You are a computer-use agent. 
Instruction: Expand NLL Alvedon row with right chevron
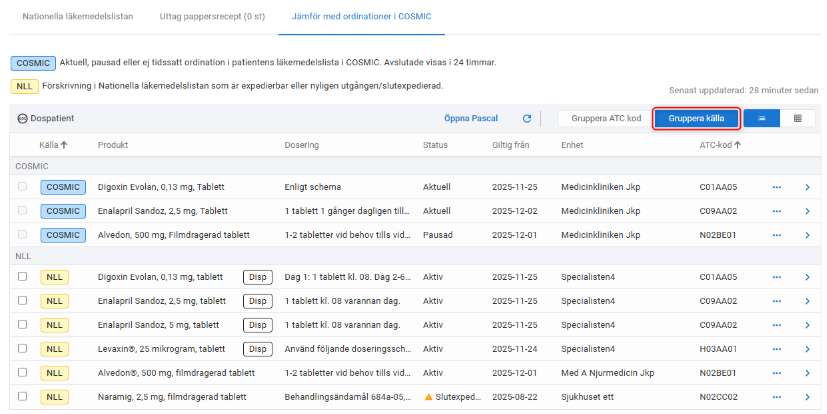[807, 372]
